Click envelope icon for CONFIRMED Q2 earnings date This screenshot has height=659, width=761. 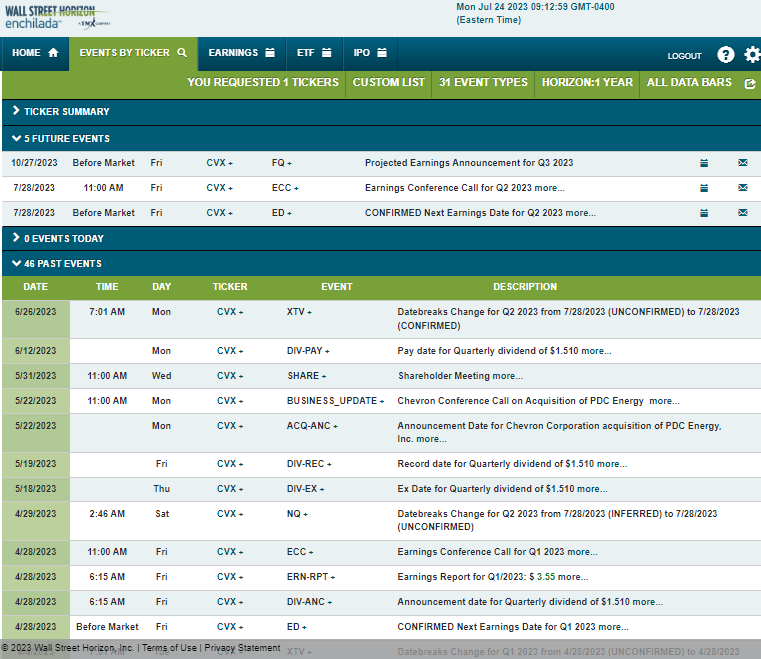pyautogui.click(x=743, y=212)
